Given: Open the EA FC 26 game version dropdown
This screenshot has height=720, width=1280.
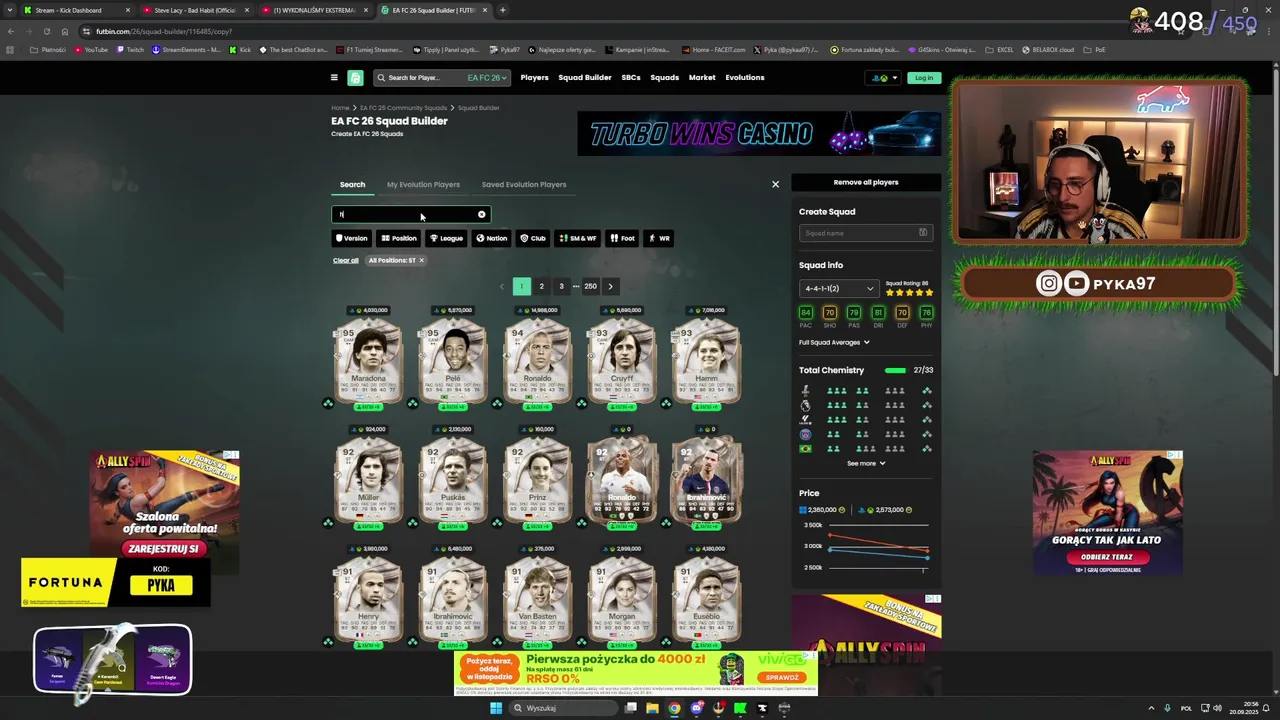Looking at the screenshot, I should coord(488,77).
